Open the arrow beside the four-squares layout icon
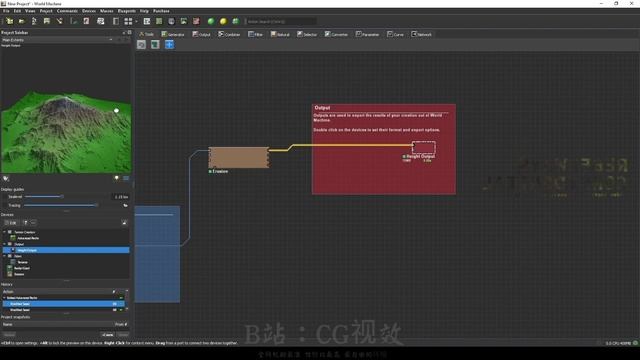Screen dimensions: 640x360 [136, 21]
